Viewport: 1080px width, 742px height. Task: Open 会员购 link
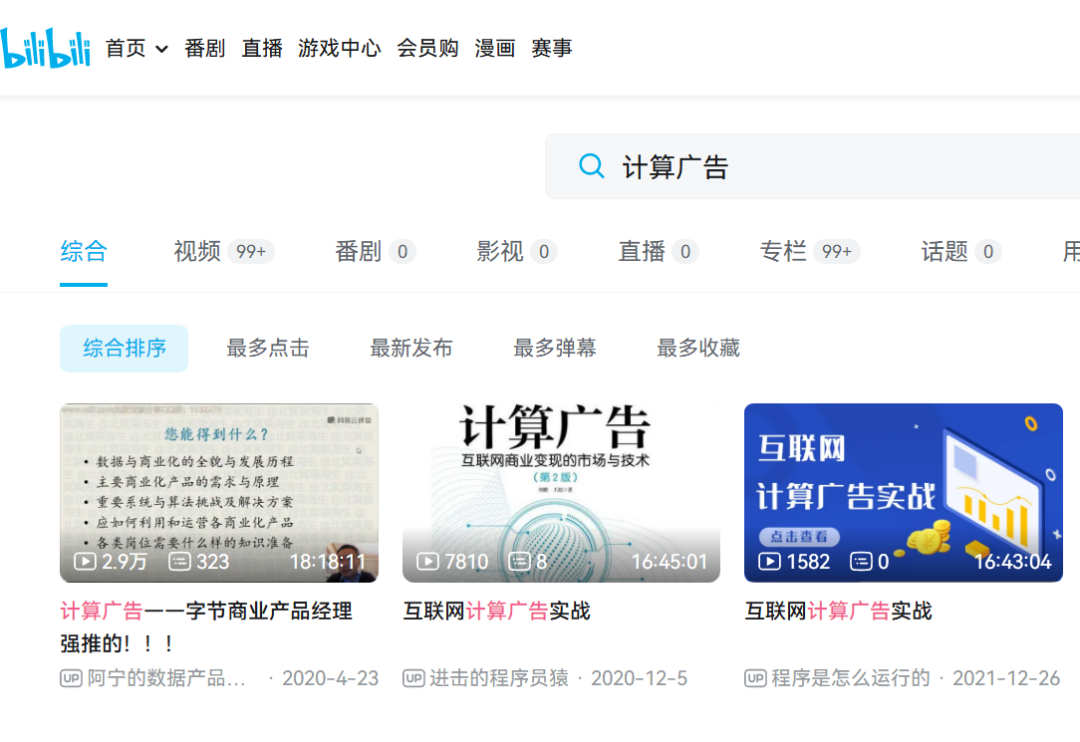coord(427,48)
